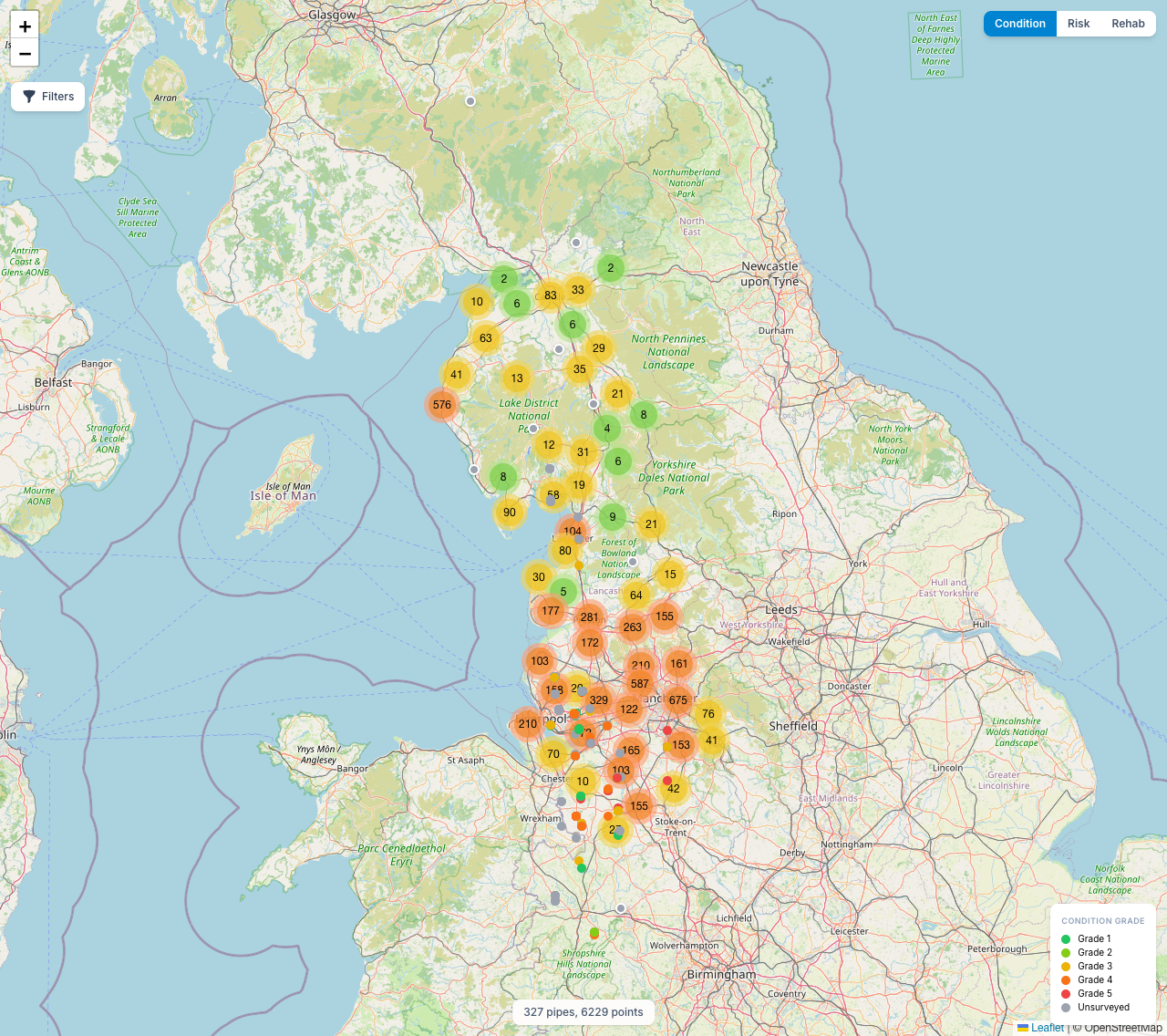Select the unsurveyed grey point south of Glasgow

point(470,101)
